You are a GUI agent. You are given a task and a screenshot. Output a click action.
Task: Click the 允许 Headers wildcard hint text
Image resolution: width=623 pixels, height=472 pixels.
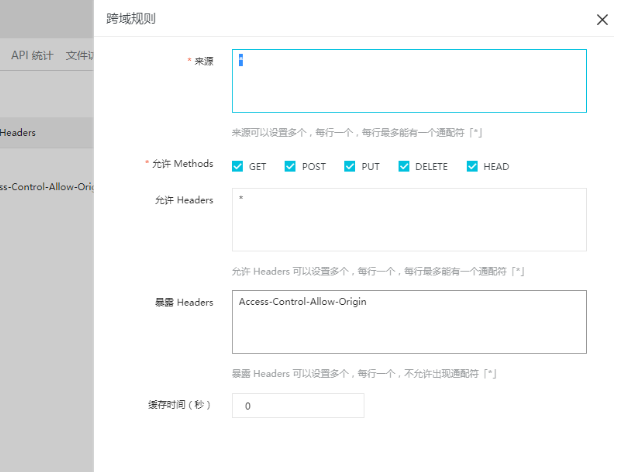tap(378, 271)
